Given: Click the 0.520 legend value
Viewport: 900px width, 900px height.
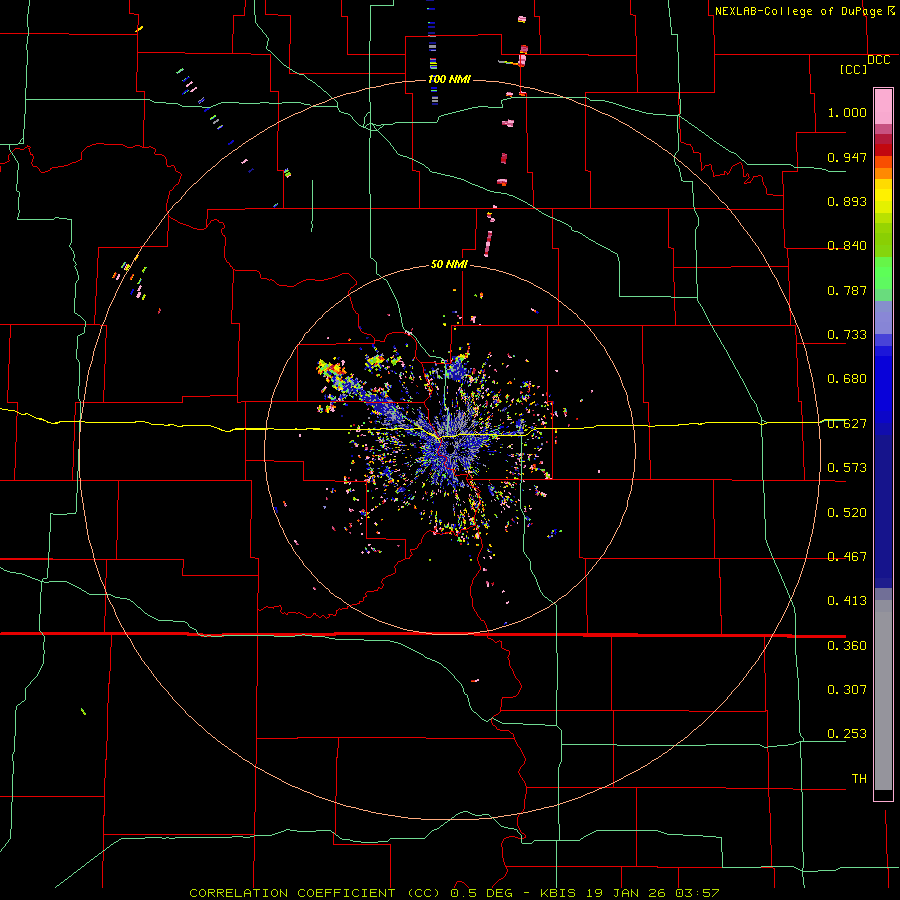Looking at the screenshot, I should click(847, 513).
